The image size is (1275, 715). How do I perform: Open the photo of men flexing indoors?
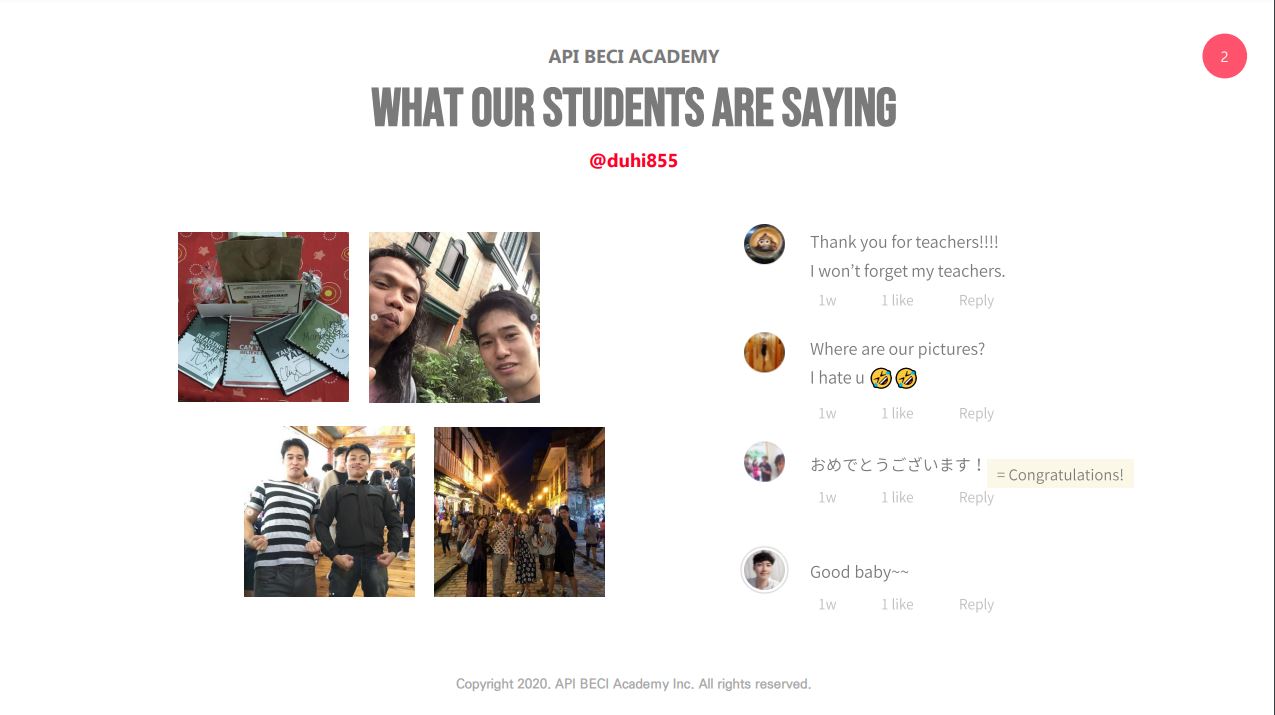329,512
